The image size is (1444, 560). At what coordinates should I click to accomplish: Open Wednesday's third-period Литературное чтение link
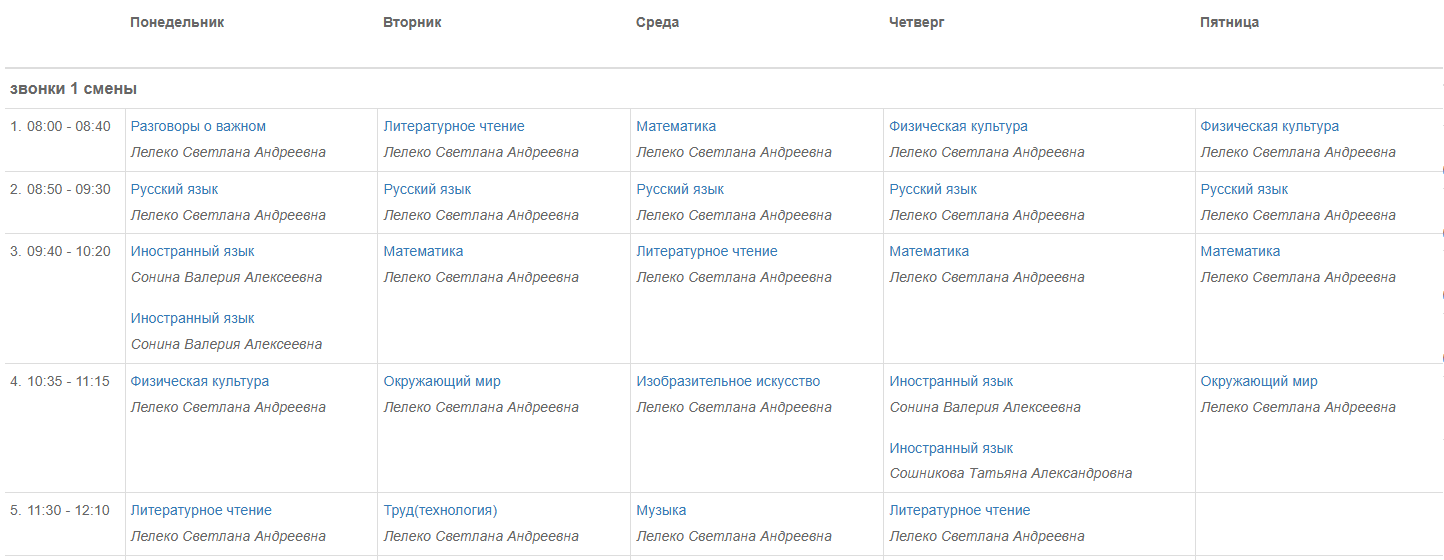point(707,251)
